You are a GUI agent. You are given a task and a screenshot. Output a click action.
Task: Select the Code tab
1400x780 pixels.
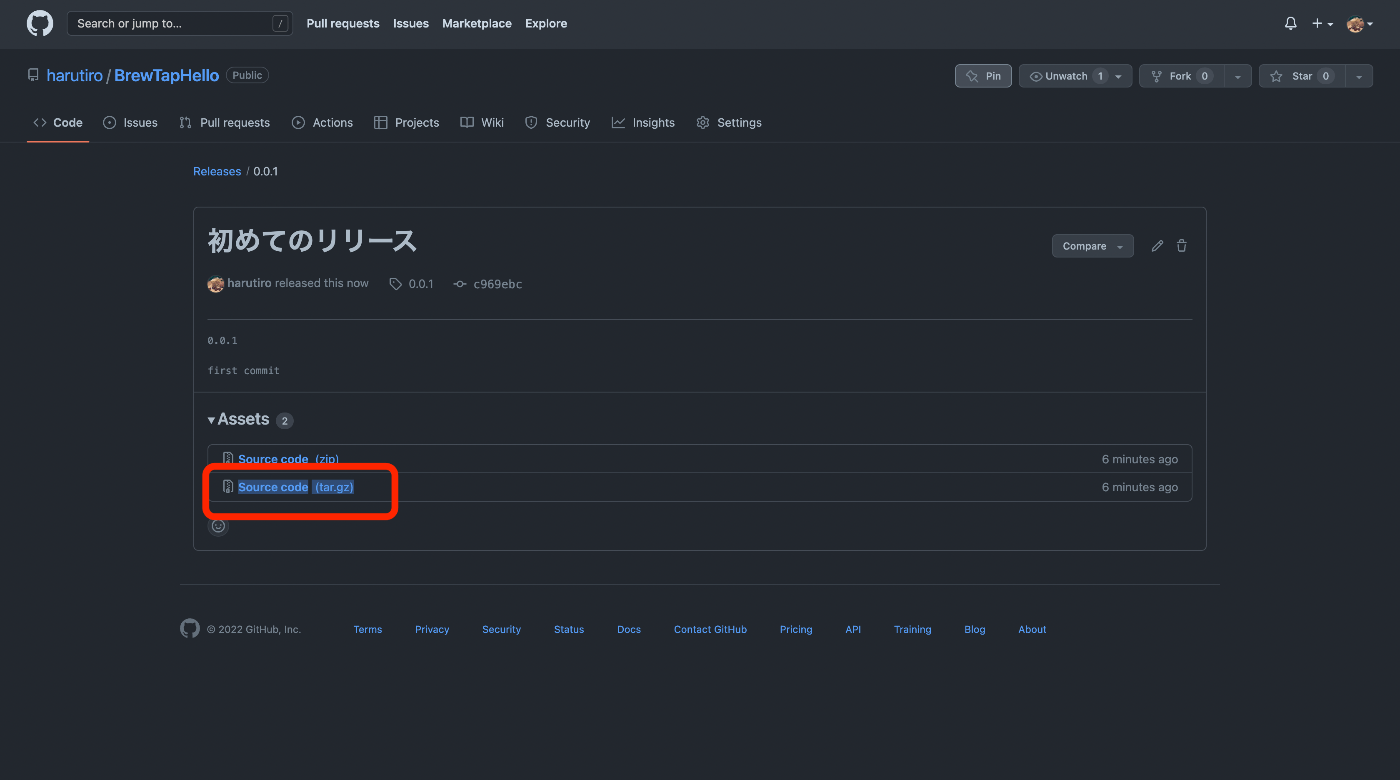coord(58,123)
